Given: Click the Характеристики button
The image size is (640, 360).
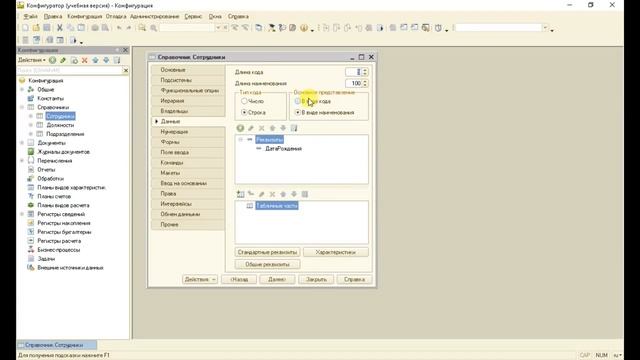Looking at the screenshot, I should [336, 252].
